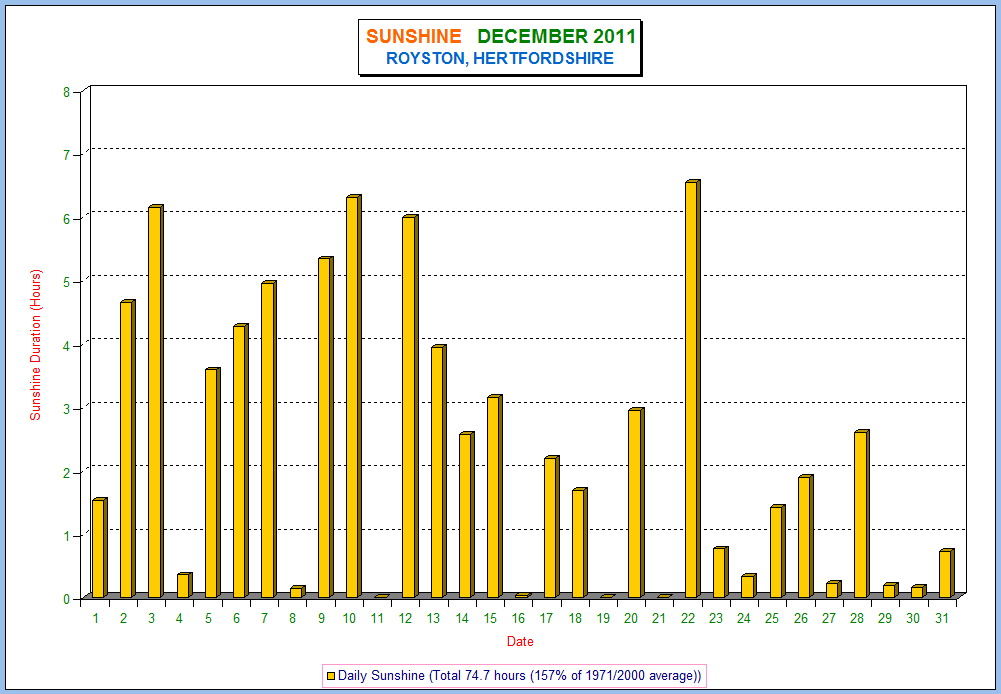Click y-axis value 0
1001x694 pixels.
[x=66, y=599]
